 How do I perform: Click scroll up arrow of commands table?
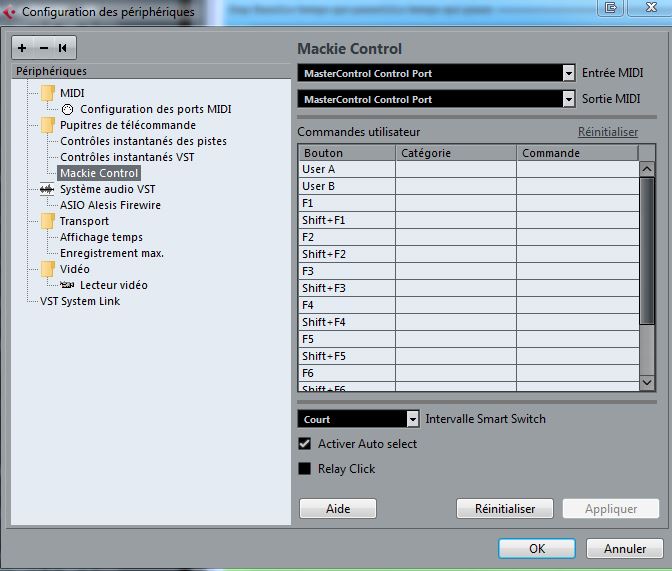click(647, 169)
